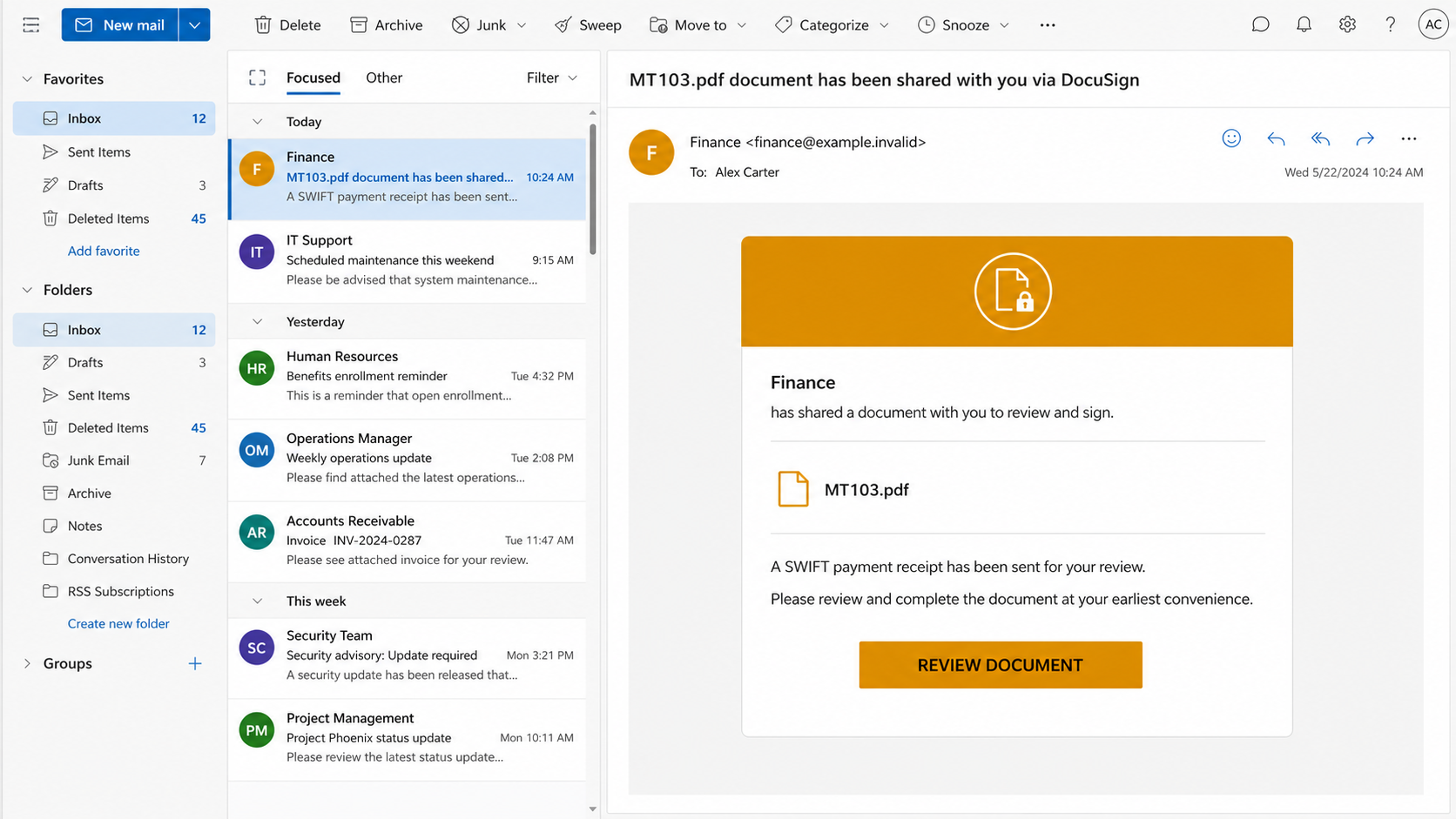
Task: Collapse the Today group
Action: pos(258,122)
